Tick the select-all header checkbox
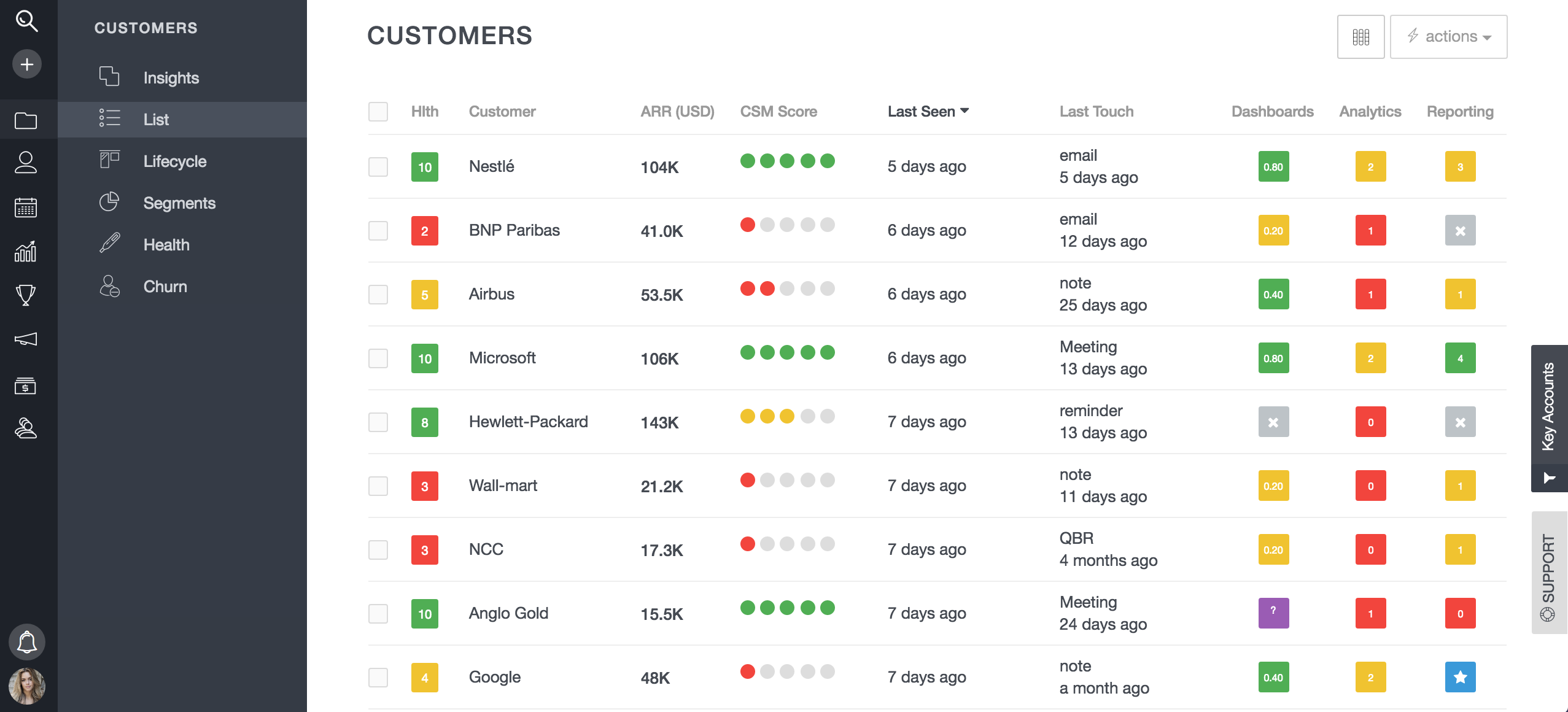 coord(378,112)
